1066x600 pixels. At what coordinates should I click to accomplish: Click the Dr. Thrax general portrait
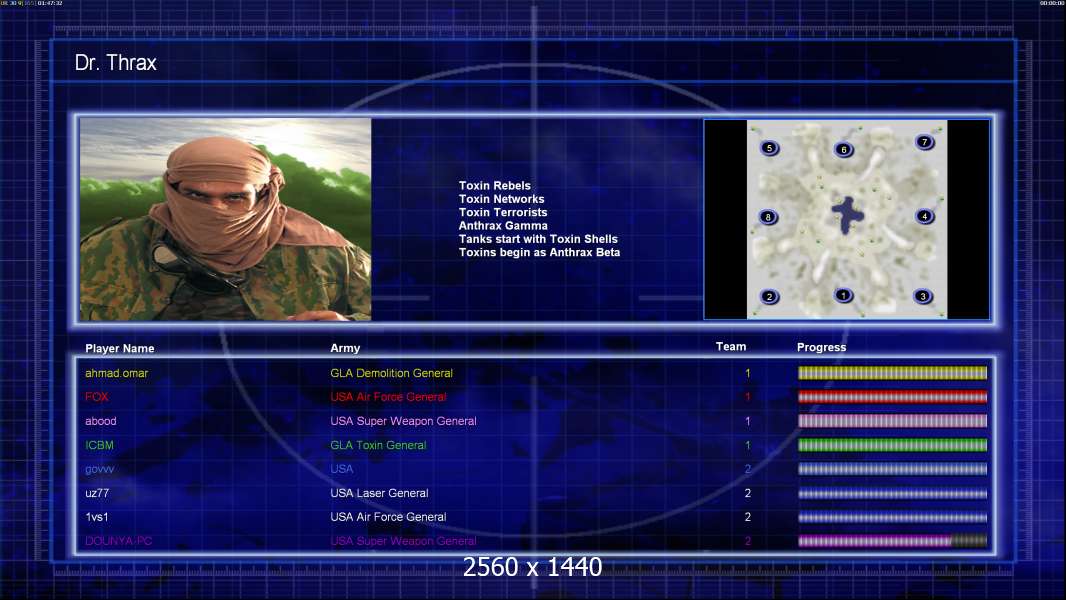(x=226, y=219)
